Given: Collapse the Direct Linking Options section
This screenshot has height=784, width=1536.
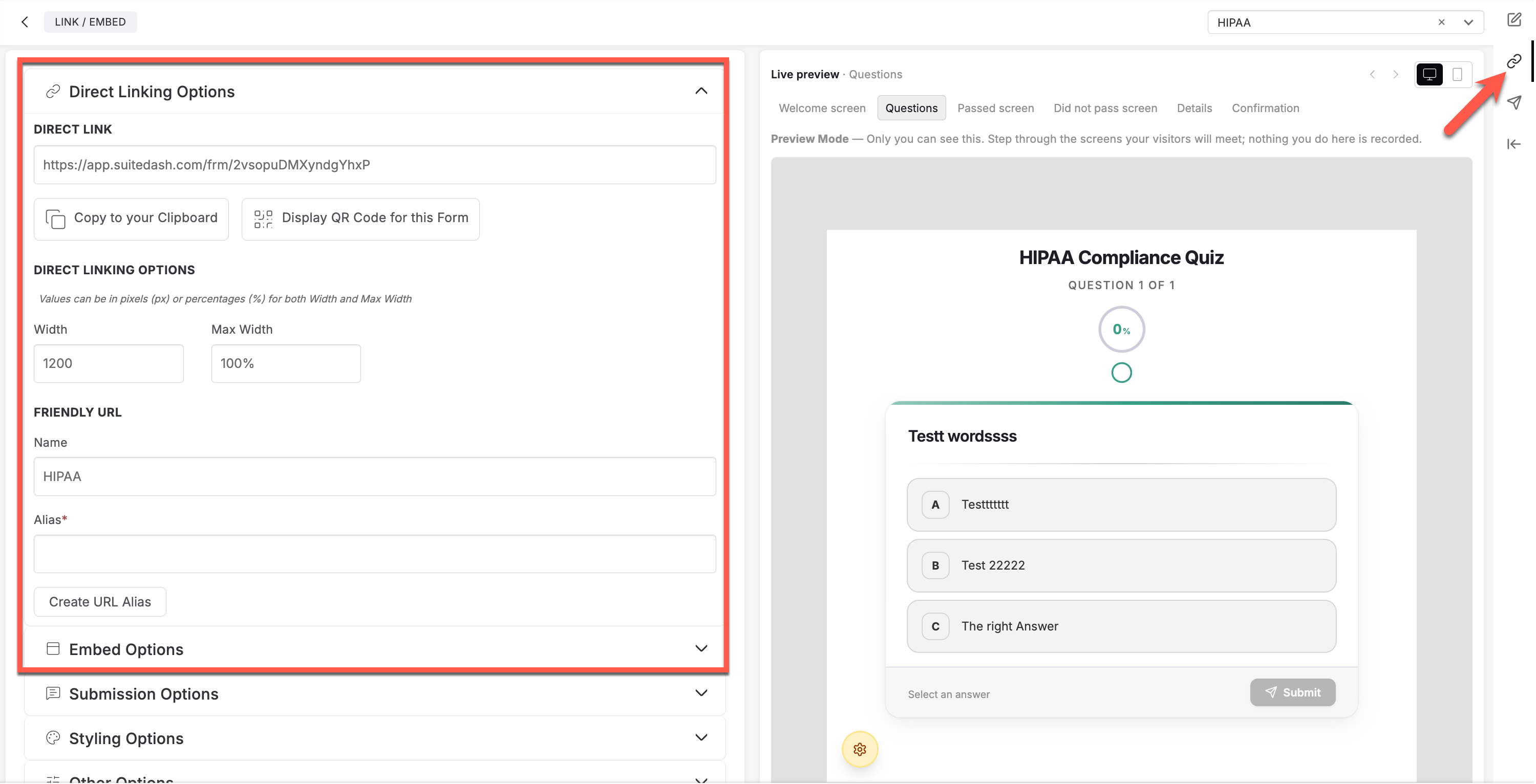Looking at the screenshot, I should click(701, 91).
